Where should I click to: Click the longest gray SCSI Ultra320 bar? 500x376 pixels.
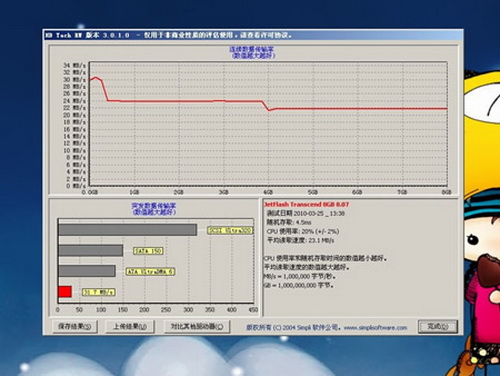[127, 230]
